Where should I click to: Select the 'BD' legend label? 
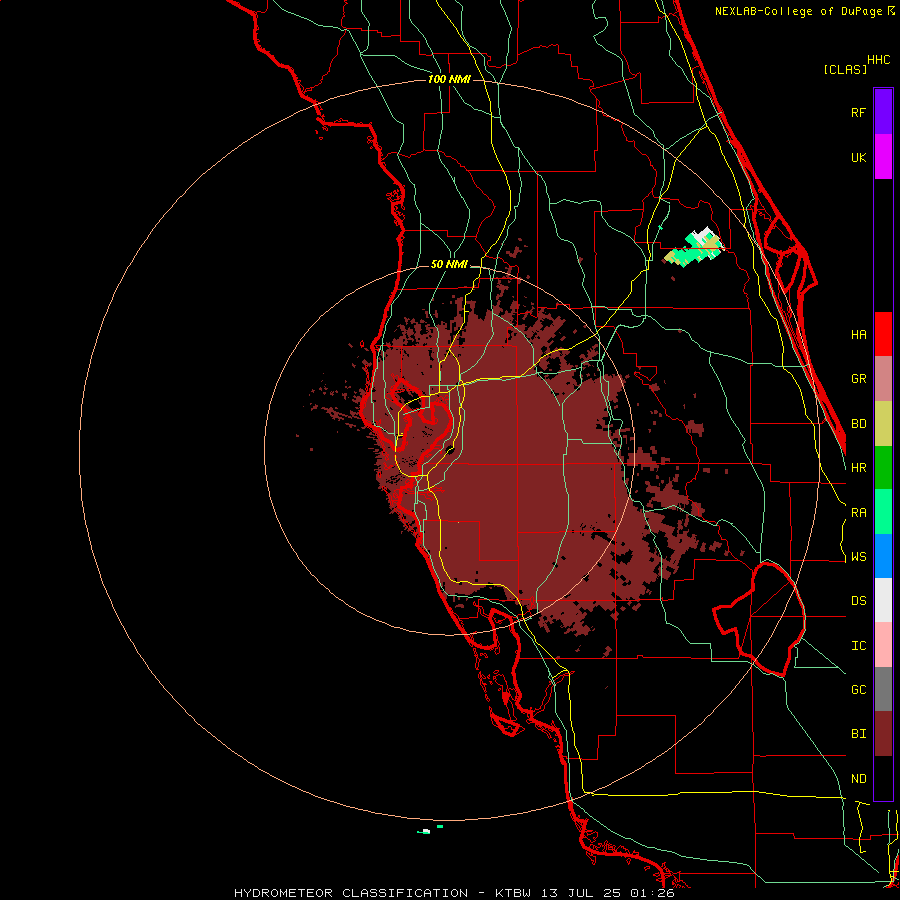click(x=858, y=424)
